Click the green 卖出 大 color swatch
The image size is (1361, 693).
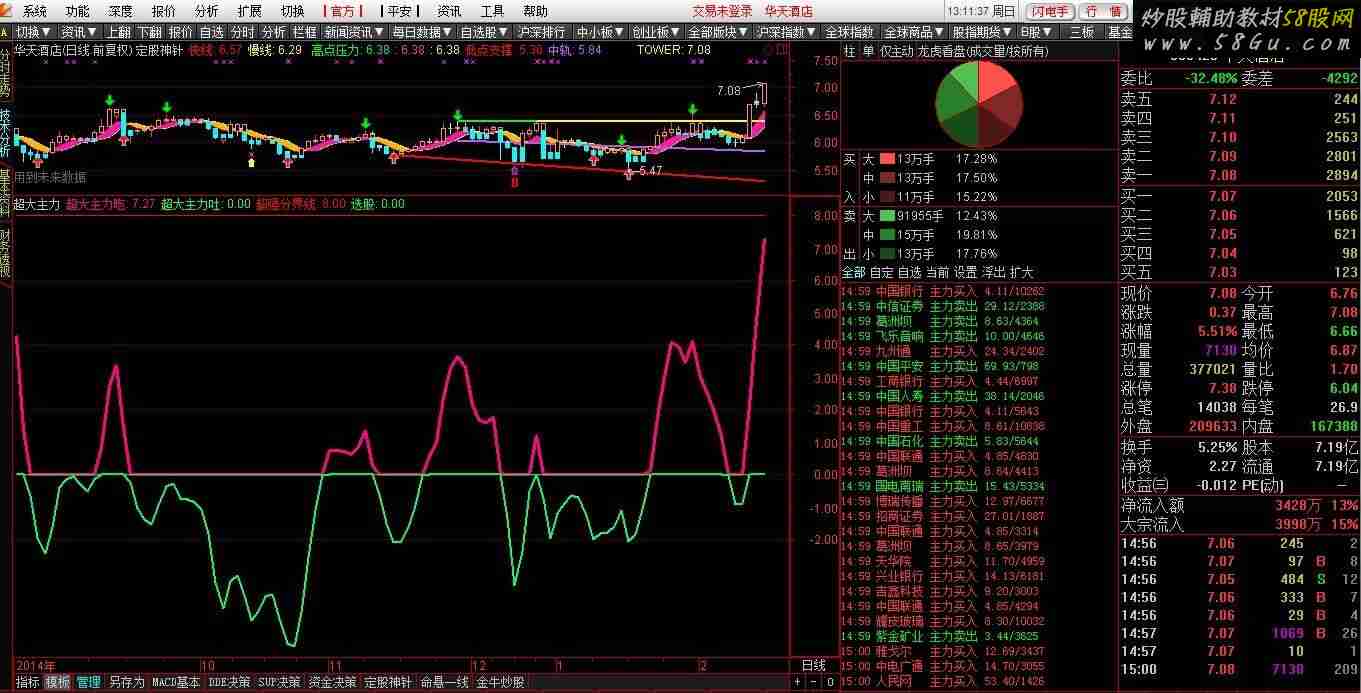pyautogui.click(x=887, y=216)
